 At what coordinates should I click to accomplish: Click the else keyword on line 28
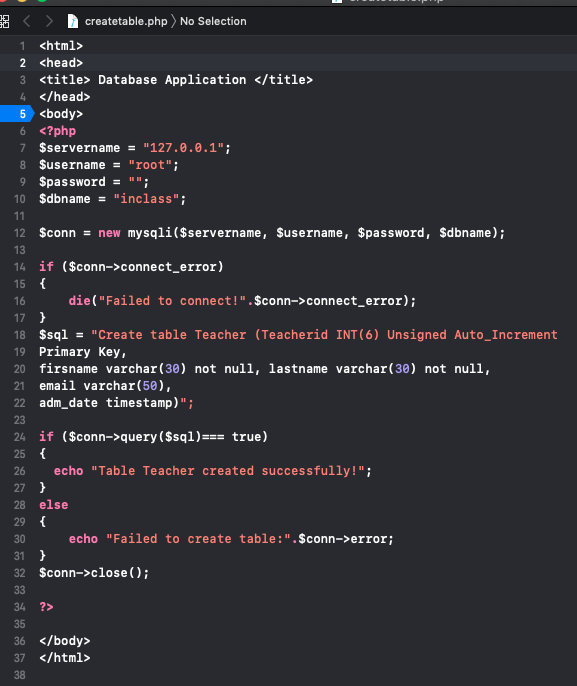[54, 505]
